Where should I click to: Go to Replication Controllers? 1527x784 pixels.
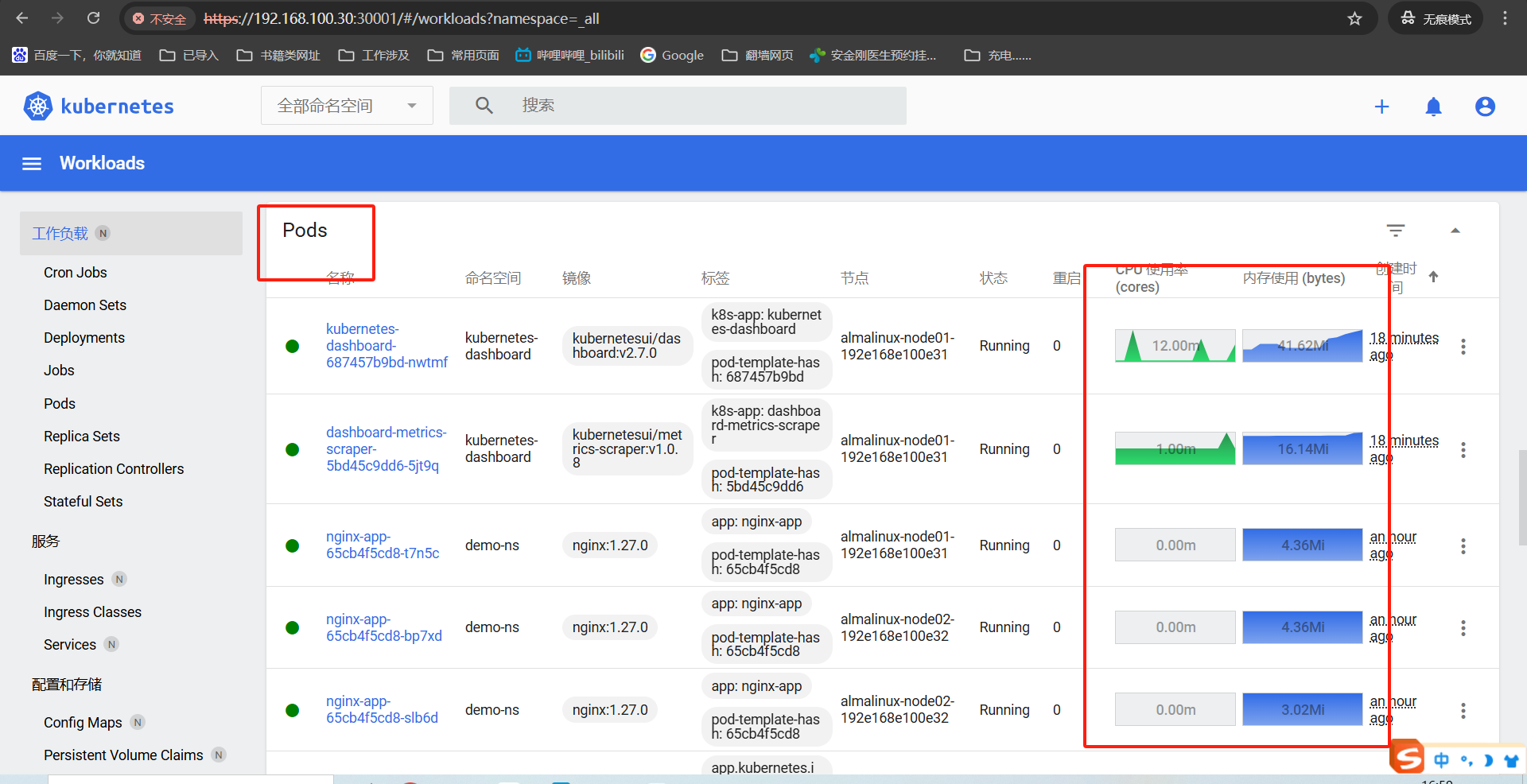tap(114, 468)
